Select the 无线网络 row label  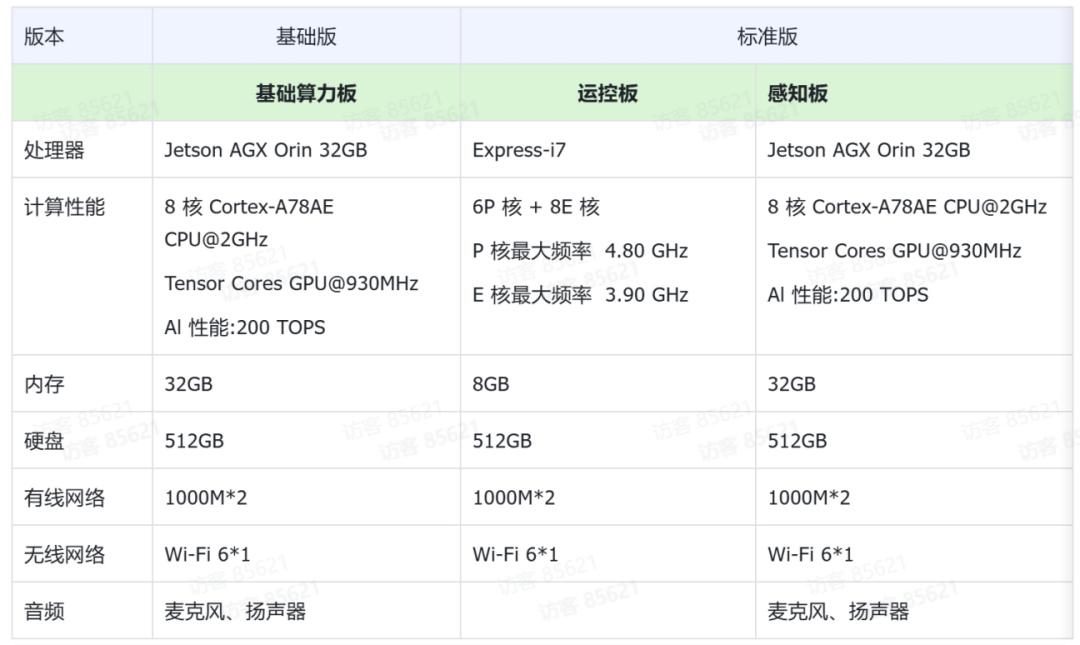tap(64, 555)
